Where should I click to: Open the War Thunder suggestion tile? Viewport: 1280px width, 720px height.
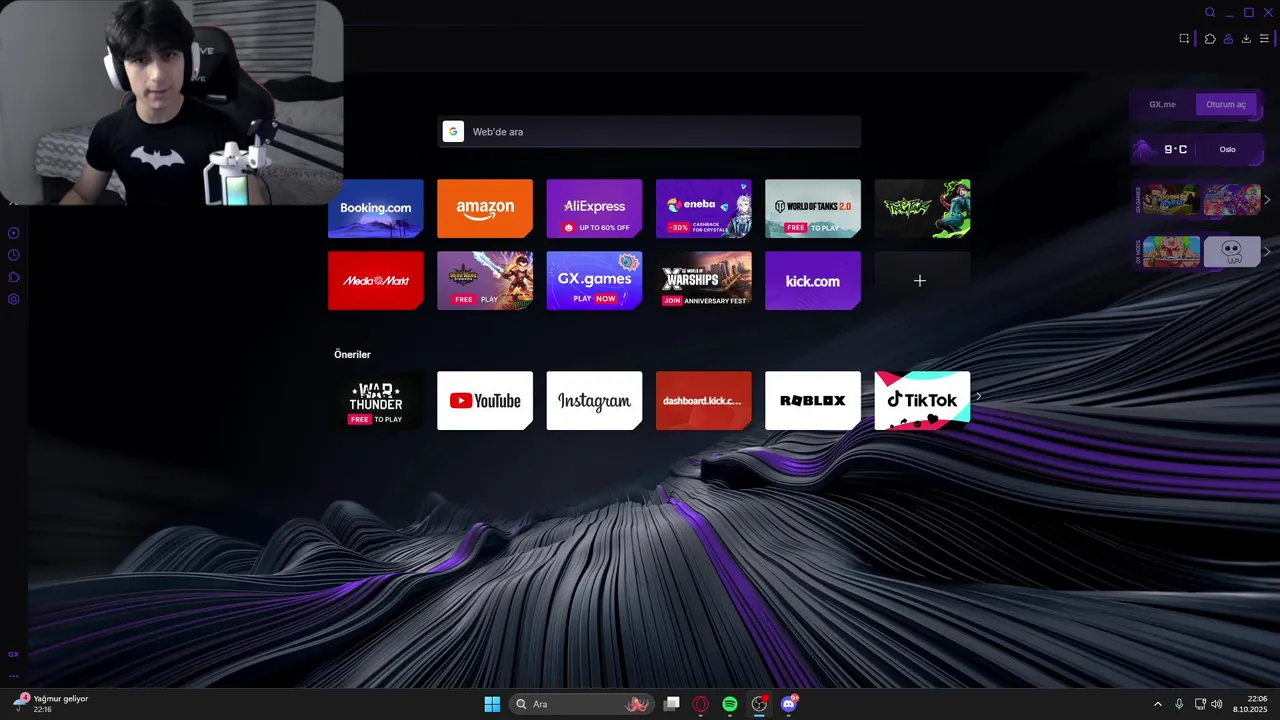click(x=376, y=400)
